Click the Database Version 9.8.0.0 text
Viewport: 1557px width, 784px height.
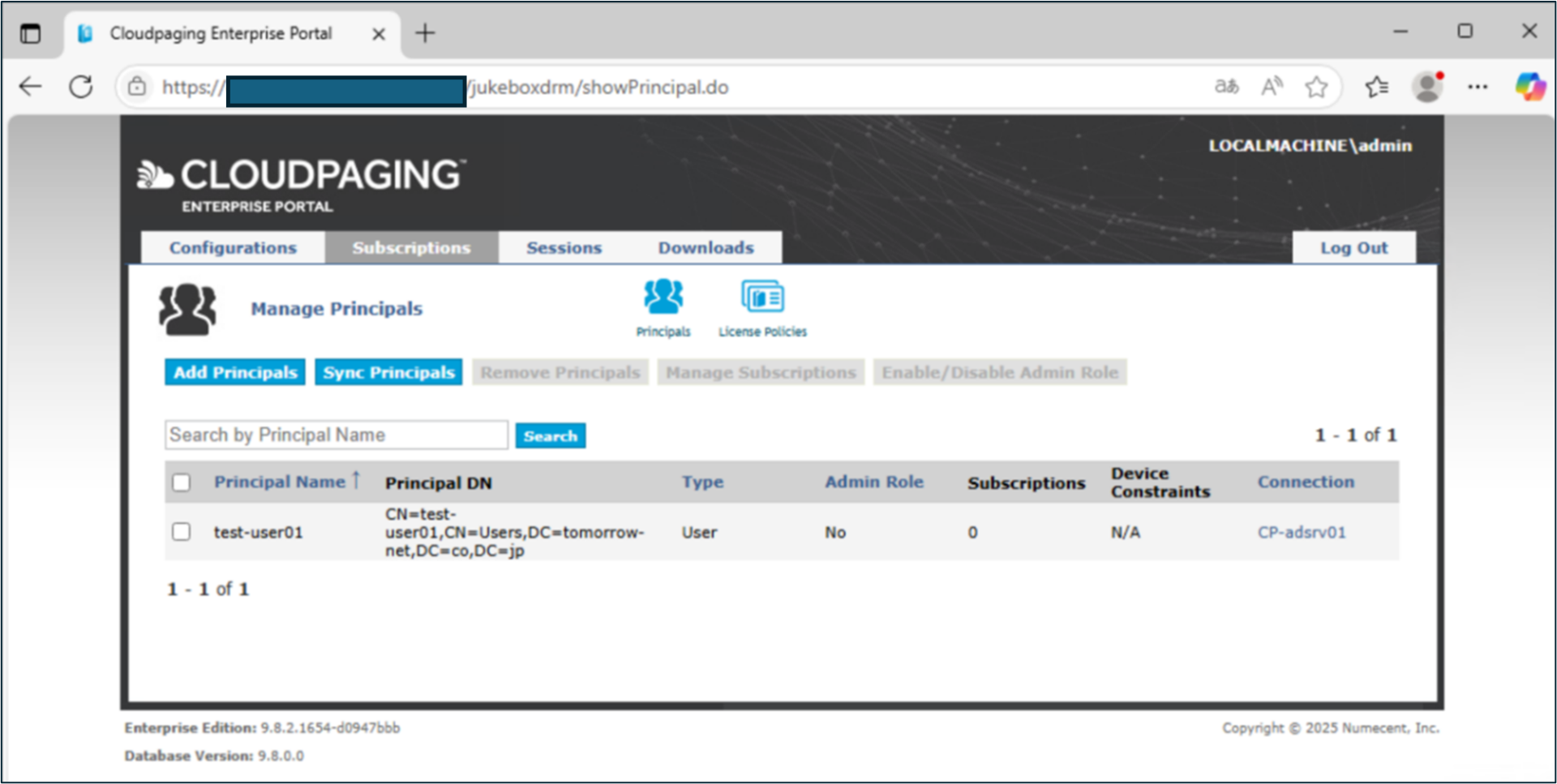[214, 756]
